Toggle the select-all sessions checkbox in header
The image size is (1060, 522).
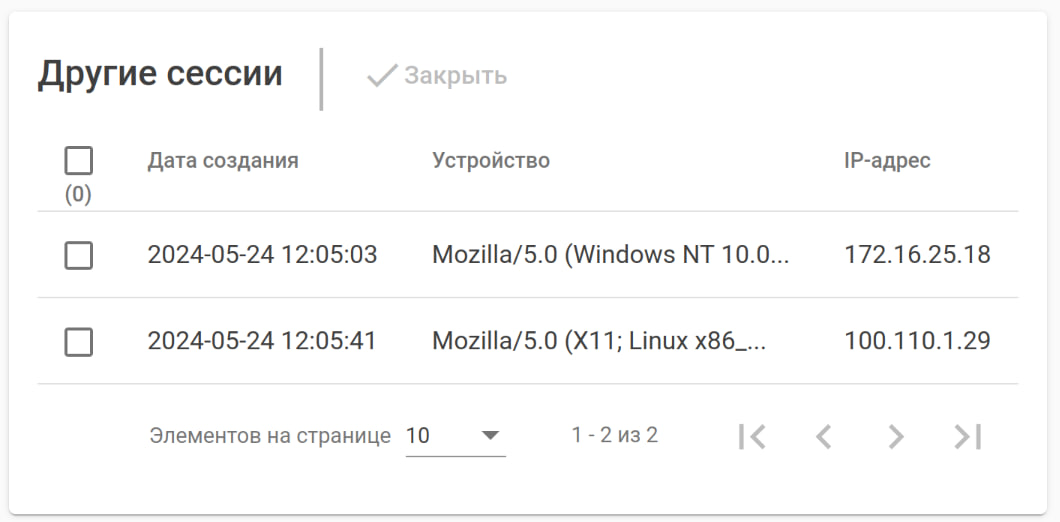tap(78, 161)
